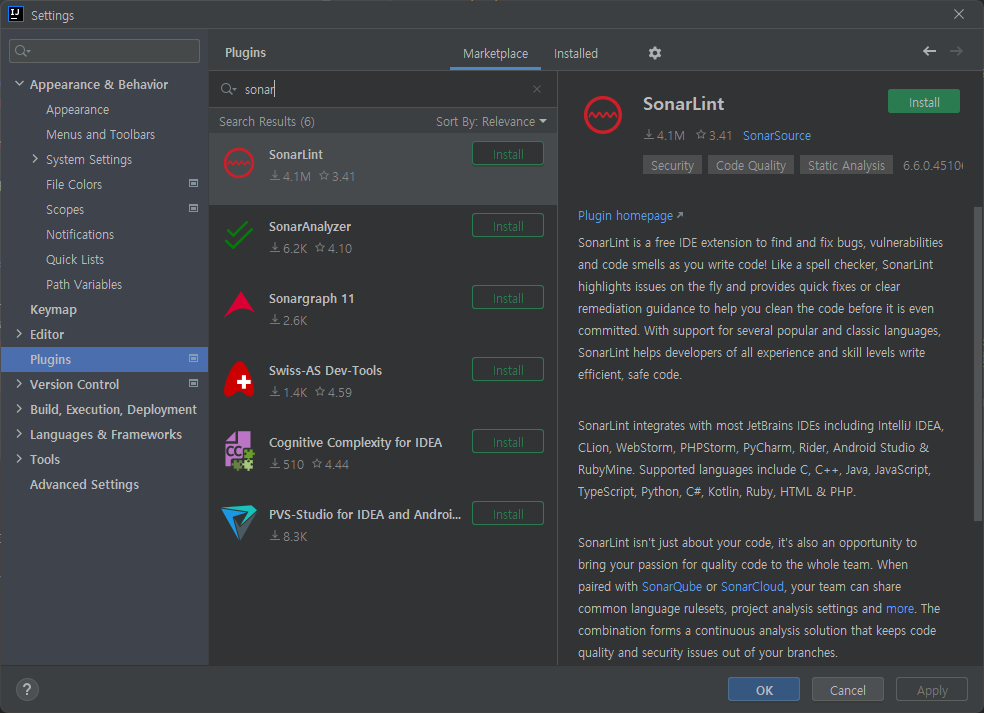Click the plugin search magnifier icon
Image resolution: width=984 pixels, height=713 pixels.
(228, 89)
